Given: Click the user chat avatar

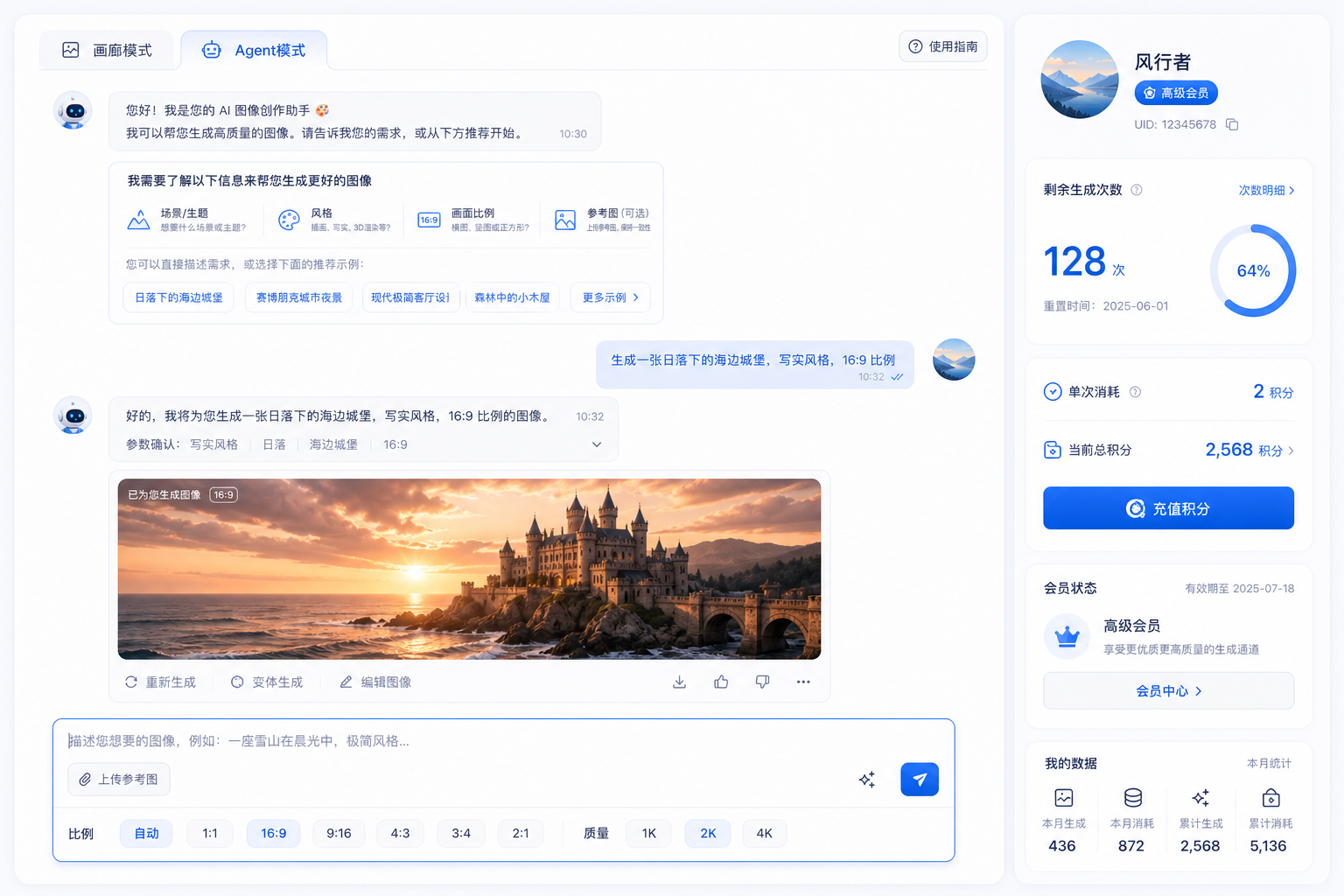Looking at the screenshot, I should (x=954, y=360).
